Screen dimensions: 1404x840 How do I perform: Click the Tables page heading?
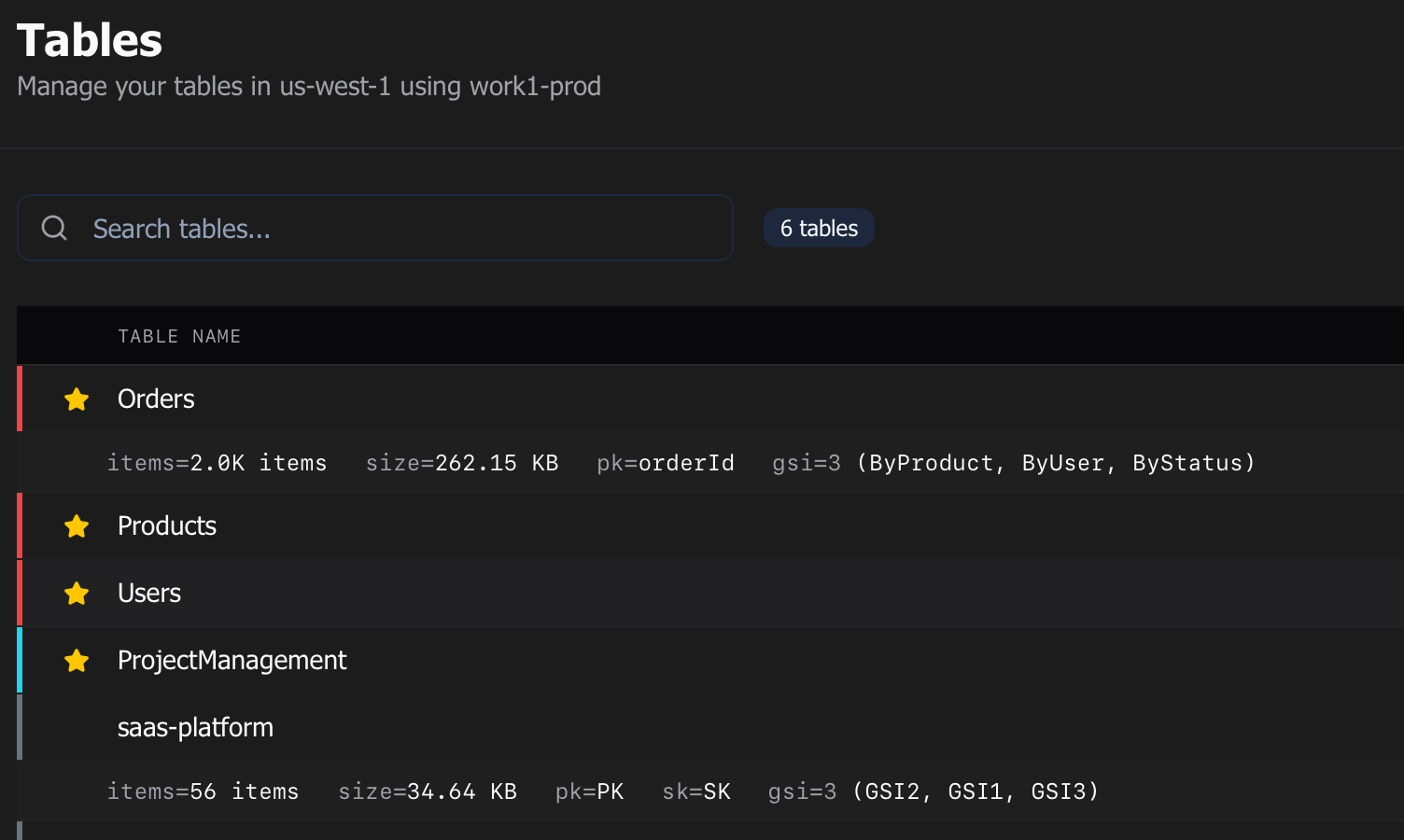point(90,40)
